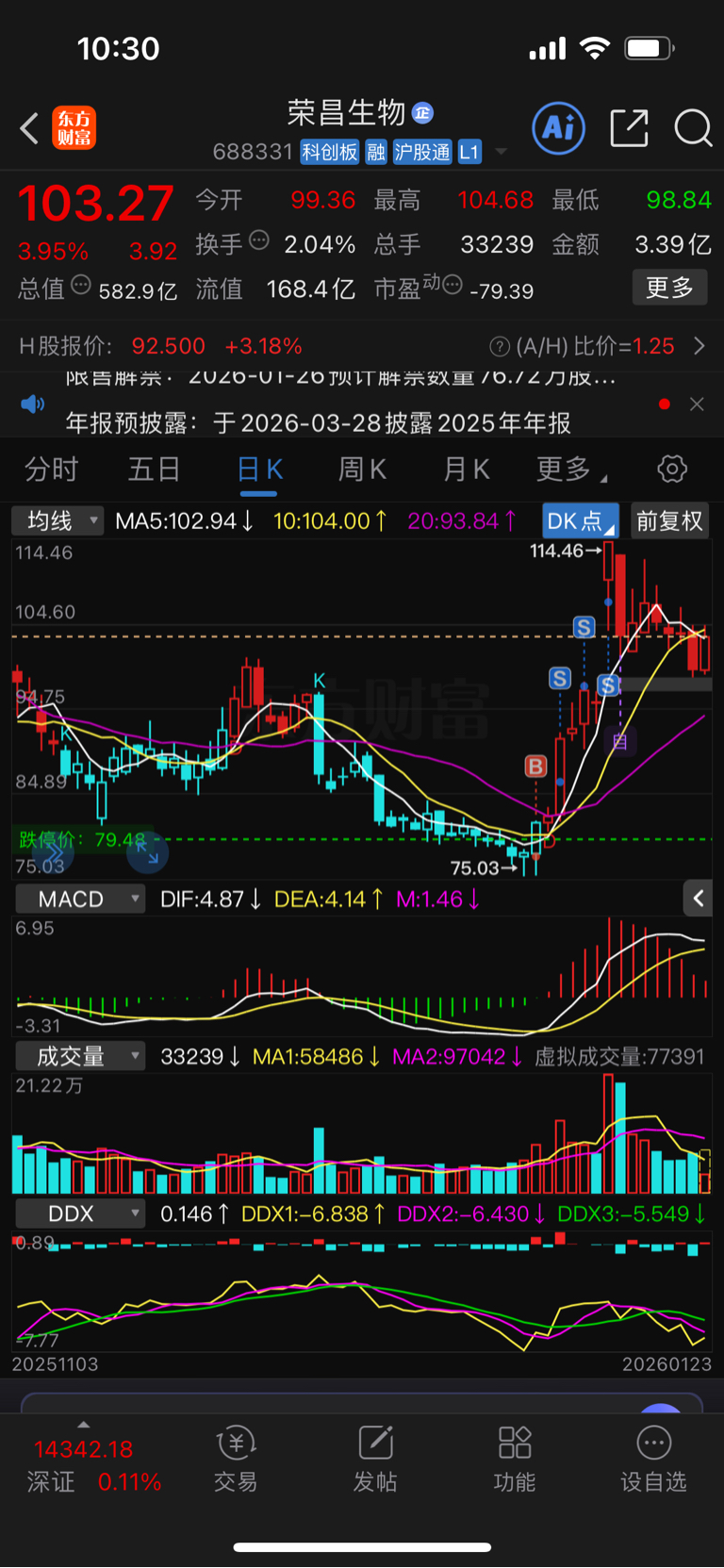Toggle the DK点 signal button

581,520
